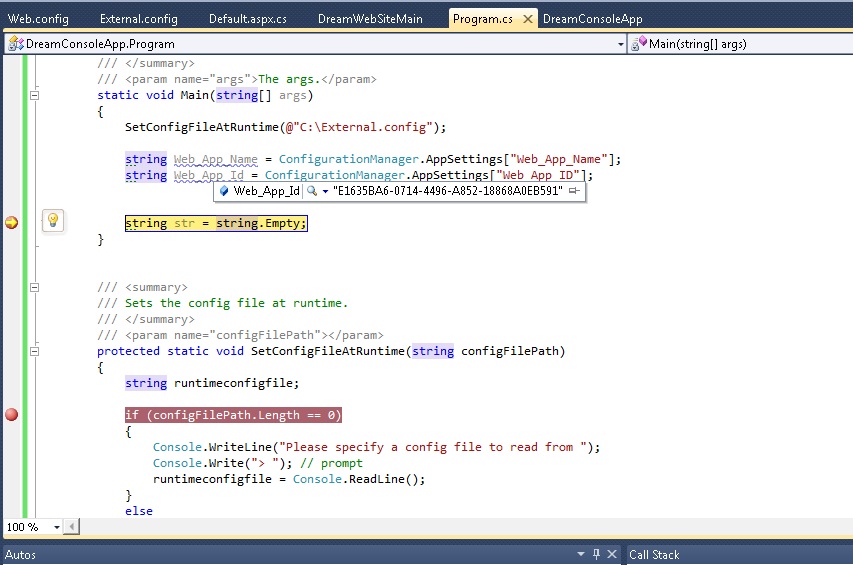Open the DreamConsoleApp.Program class dropdown
853x565 pixels.
(x=620, y=44)
